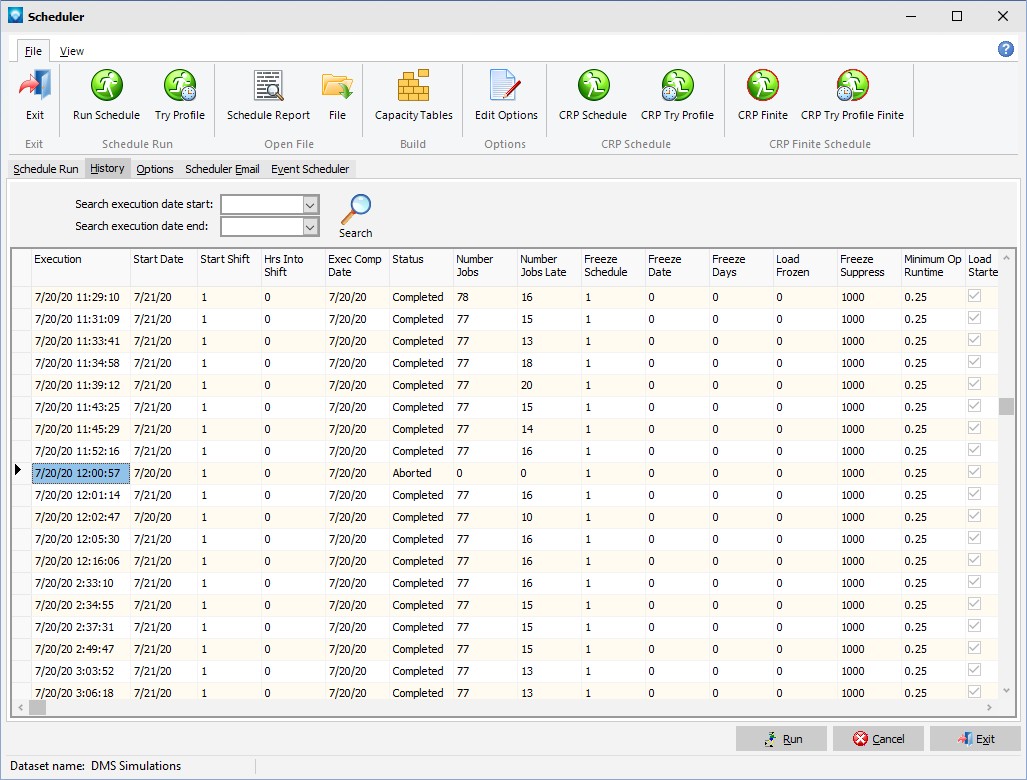Viewport: 1027px width, 780px height.
Task: Click the grid's vertical scrollbar thumb
Action: click(x=1006, y=406)
